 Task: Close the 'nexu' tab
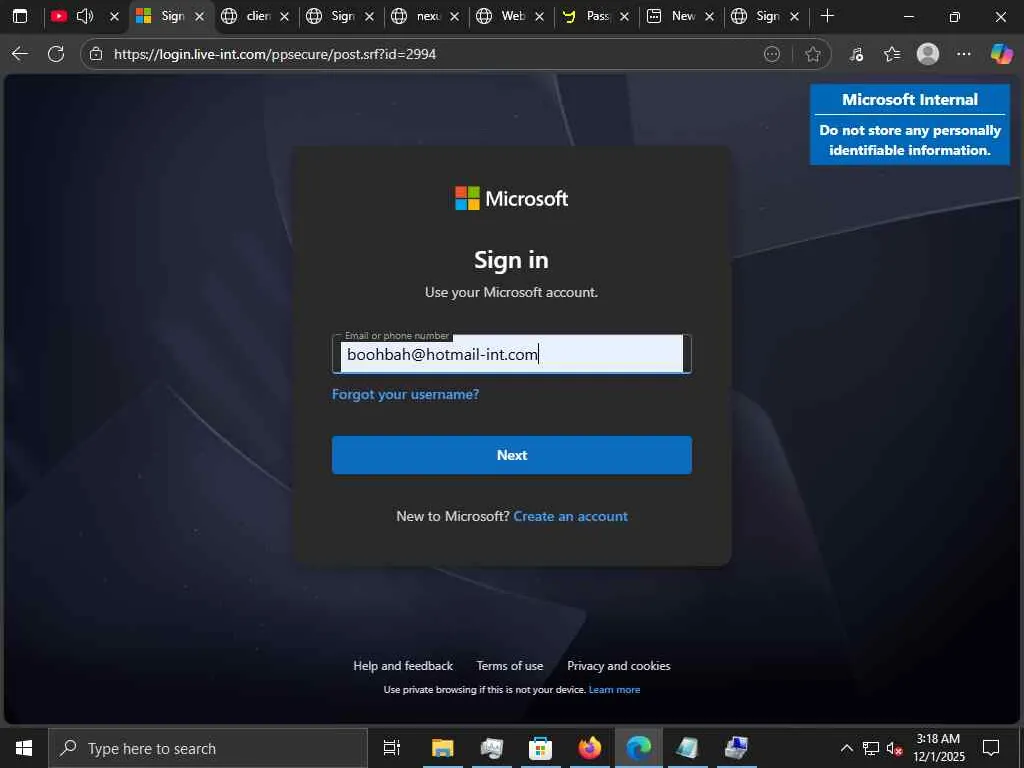click(455, 16)
